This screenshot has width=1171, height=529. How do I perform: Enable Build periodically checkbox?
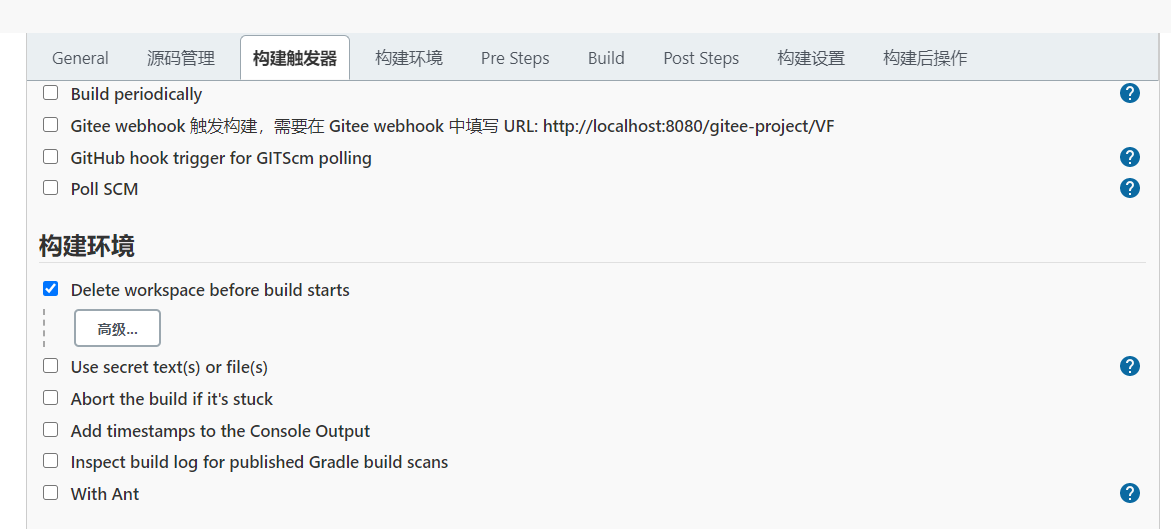pos(51,93)
